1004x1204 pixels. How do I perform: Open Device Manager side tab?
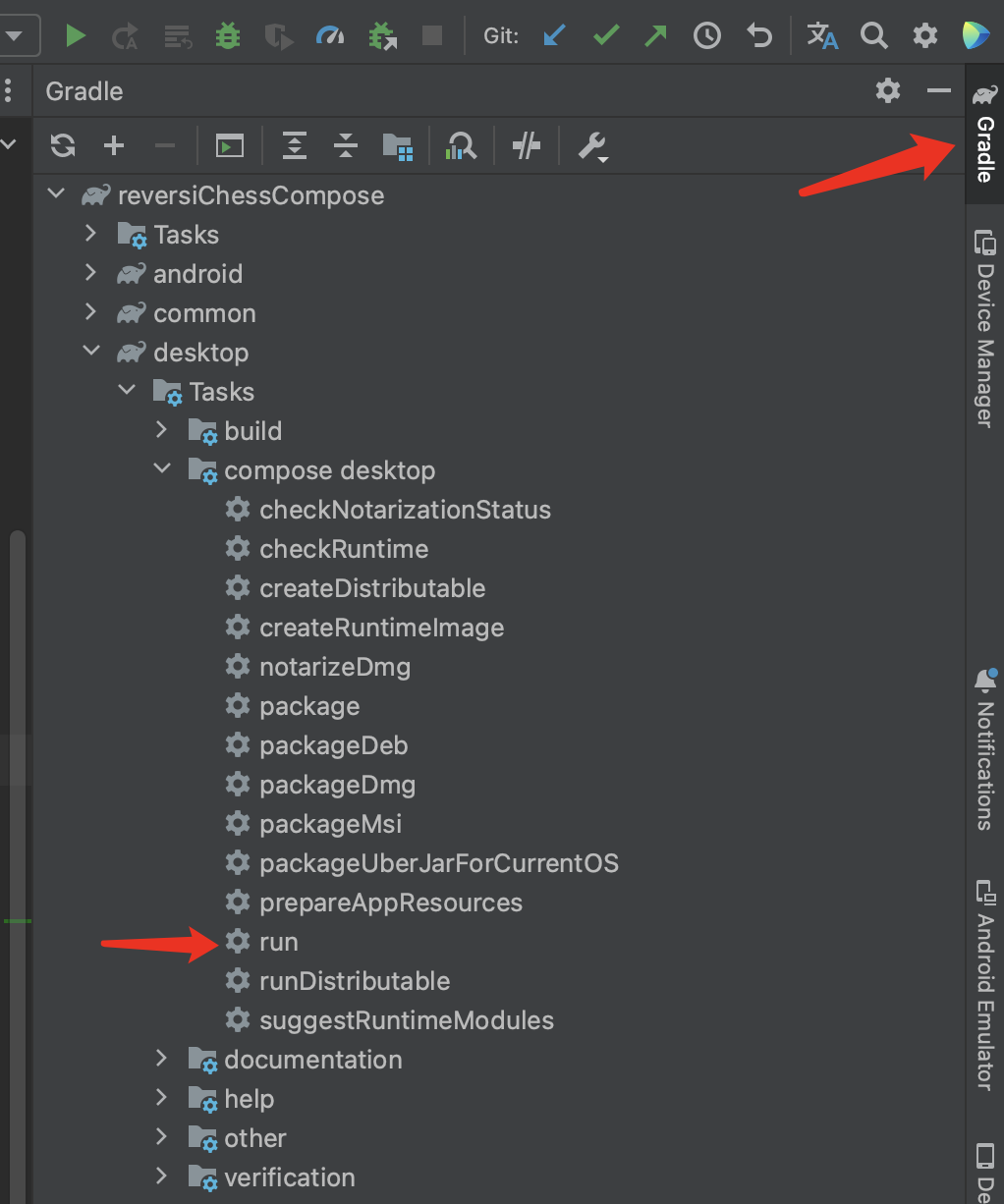tap(984, 328)
